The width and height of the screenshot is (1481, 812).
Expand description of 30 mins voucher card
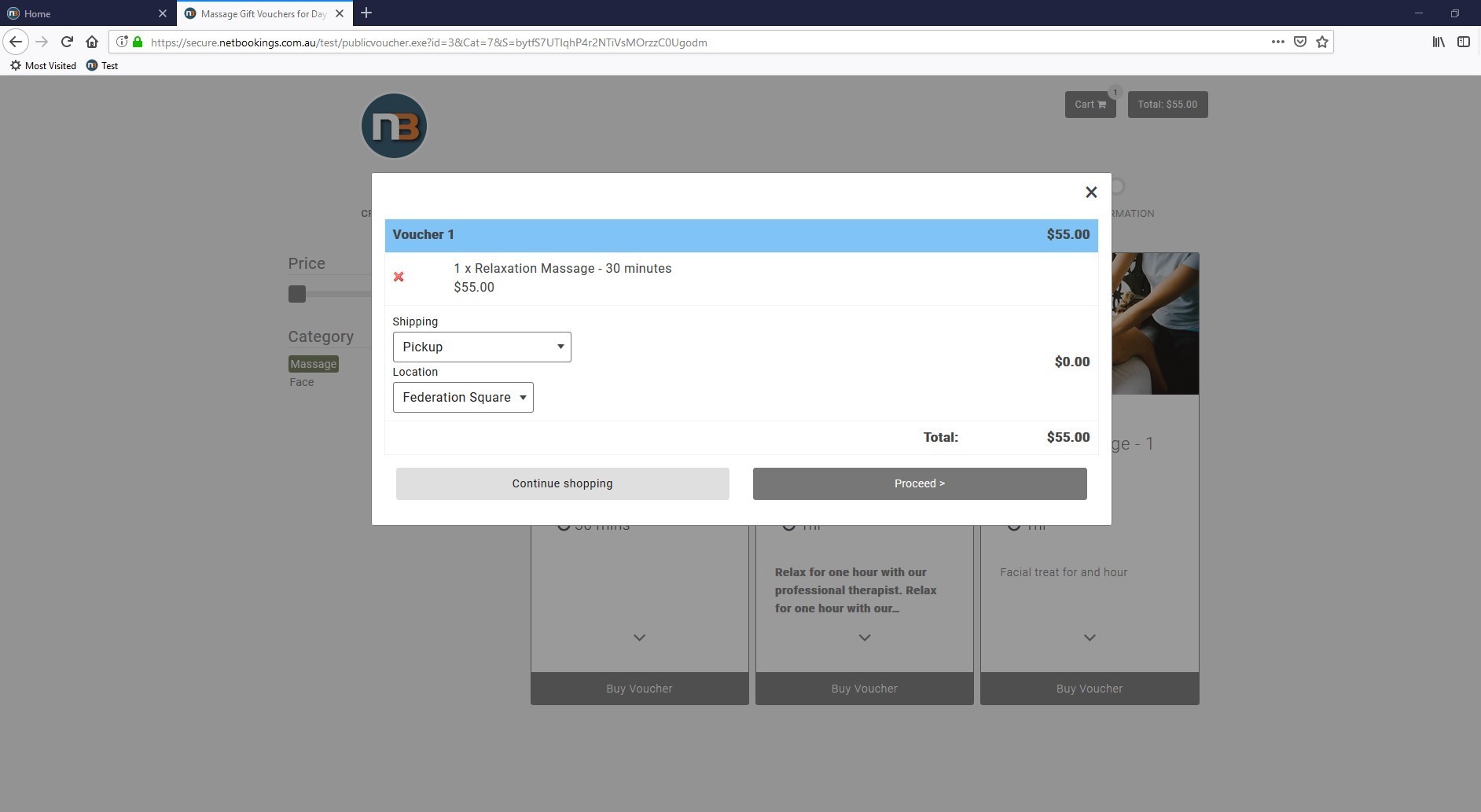(x=639, y=637)
